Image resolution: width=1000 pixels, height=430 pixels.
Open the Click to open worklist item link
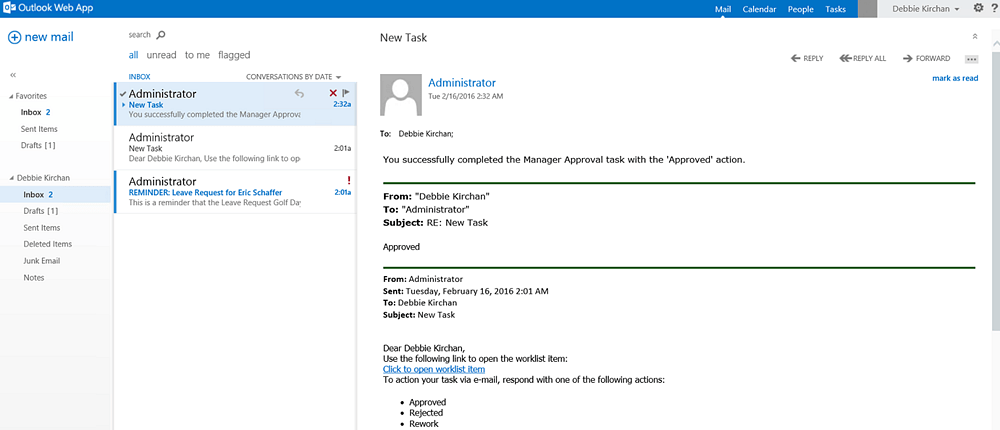click(x=434, y=369)
